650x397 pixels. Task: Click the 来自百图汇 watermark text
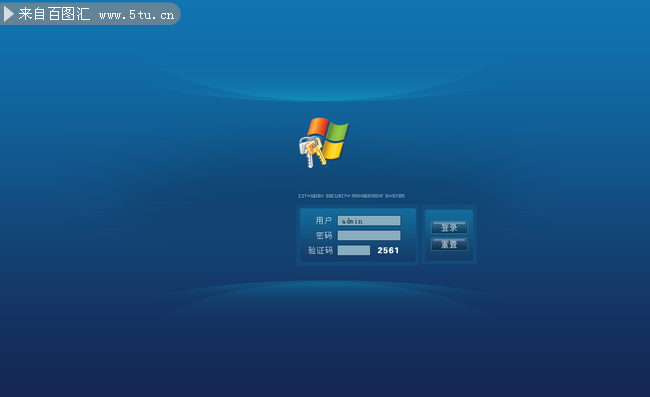54,14
